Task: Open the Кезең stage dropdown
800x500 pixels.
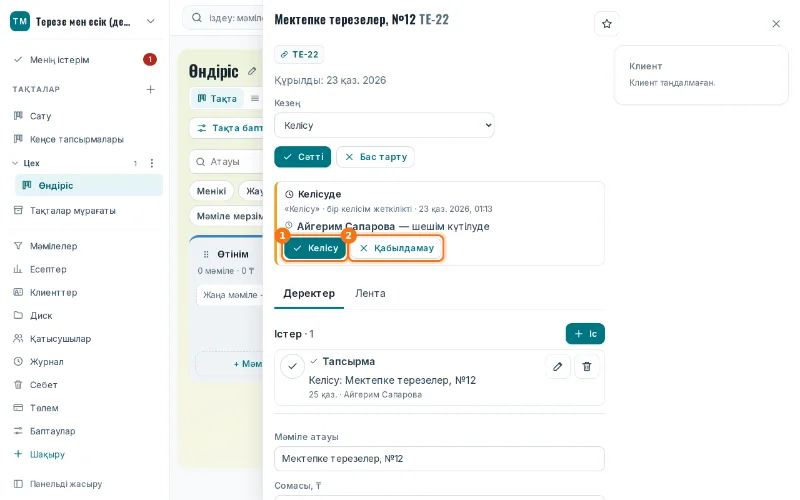Action: point(384,126)
